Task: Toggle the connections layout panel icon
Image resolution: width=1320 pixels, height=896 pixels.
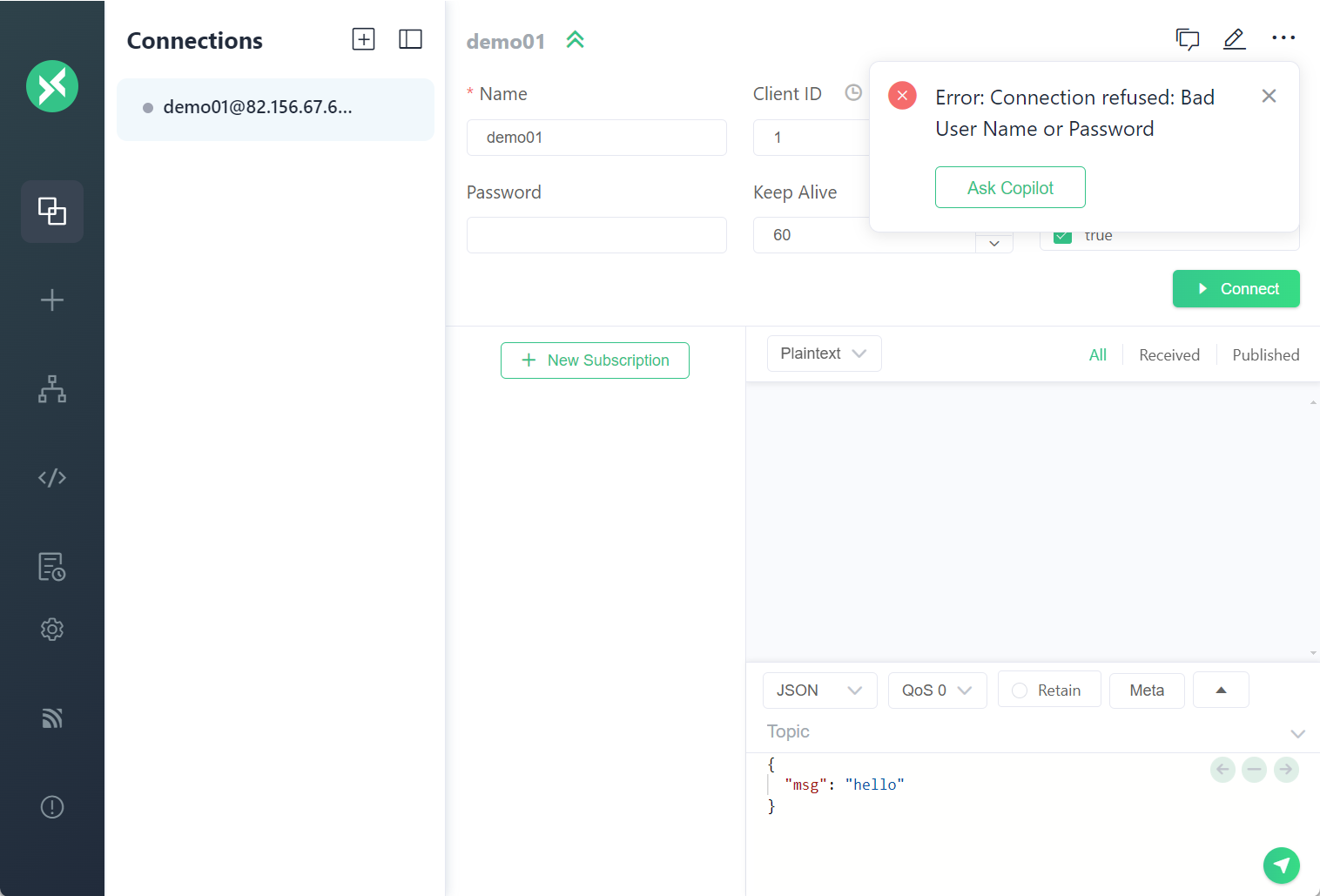Action: (410, 39)
